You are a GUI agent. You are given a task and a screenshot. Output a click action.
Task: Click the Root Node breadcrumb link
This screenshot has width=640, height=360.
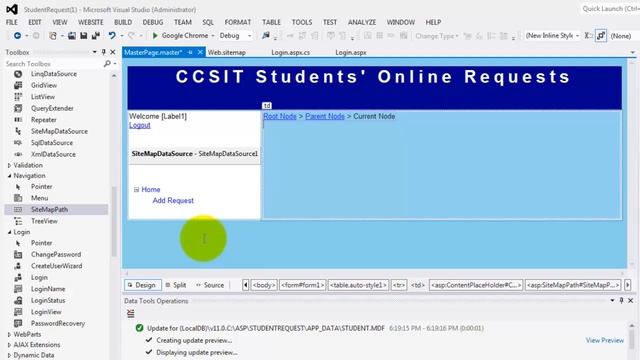pos(280,116)
